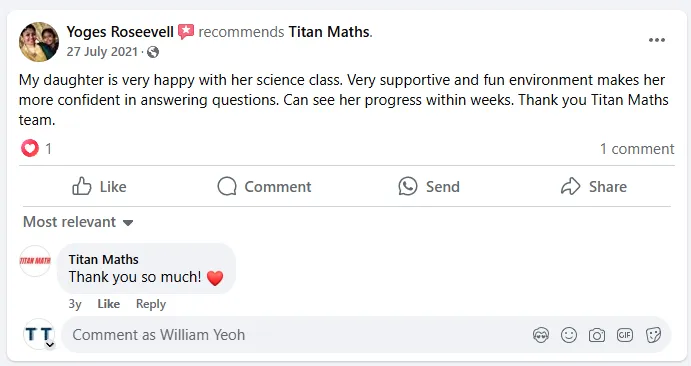691x366 pixels.
Task: Click the heart reaction icon on post
Action: (x=30, y=148)
